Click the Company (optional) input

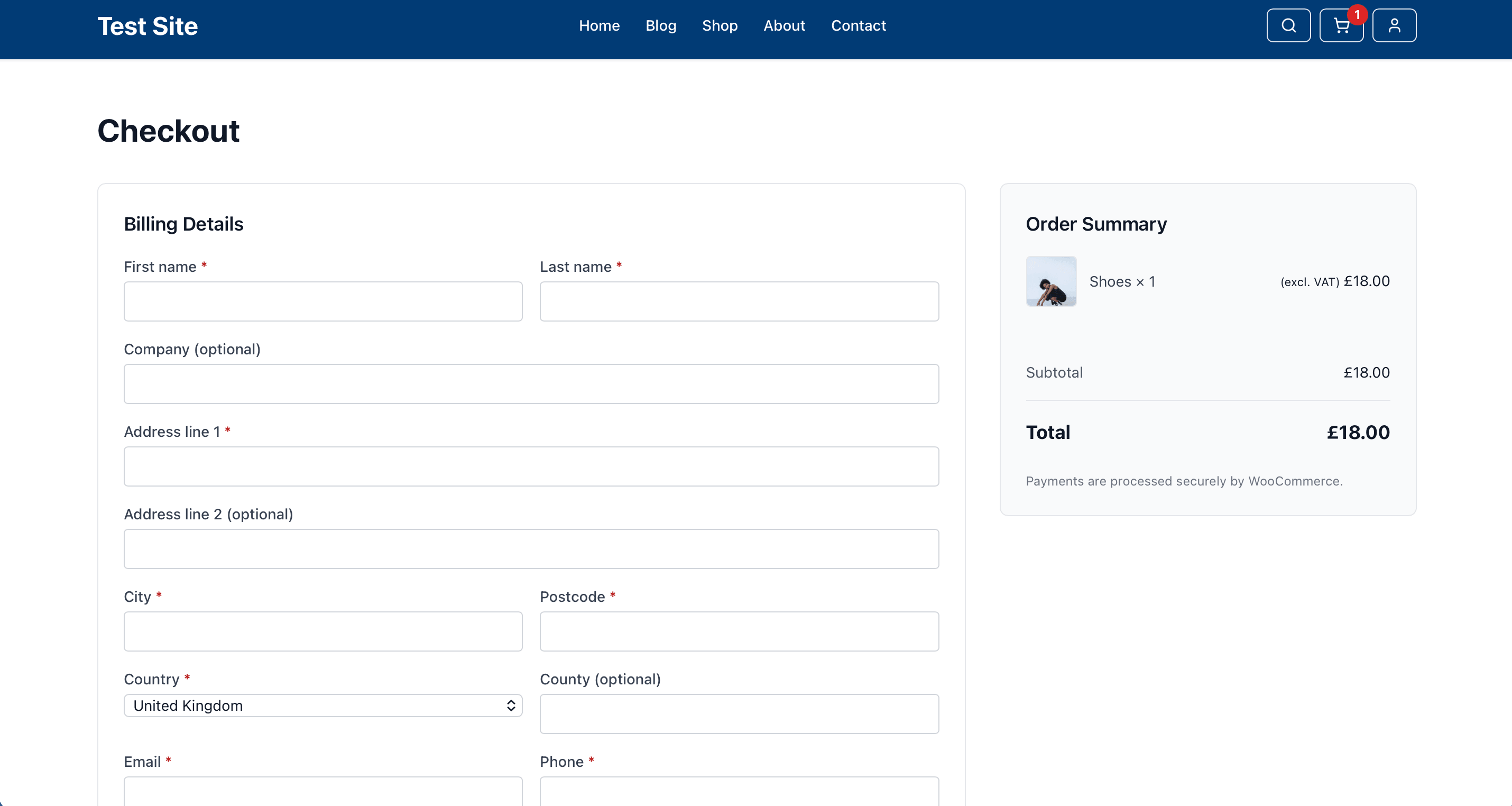pos(531,384)
